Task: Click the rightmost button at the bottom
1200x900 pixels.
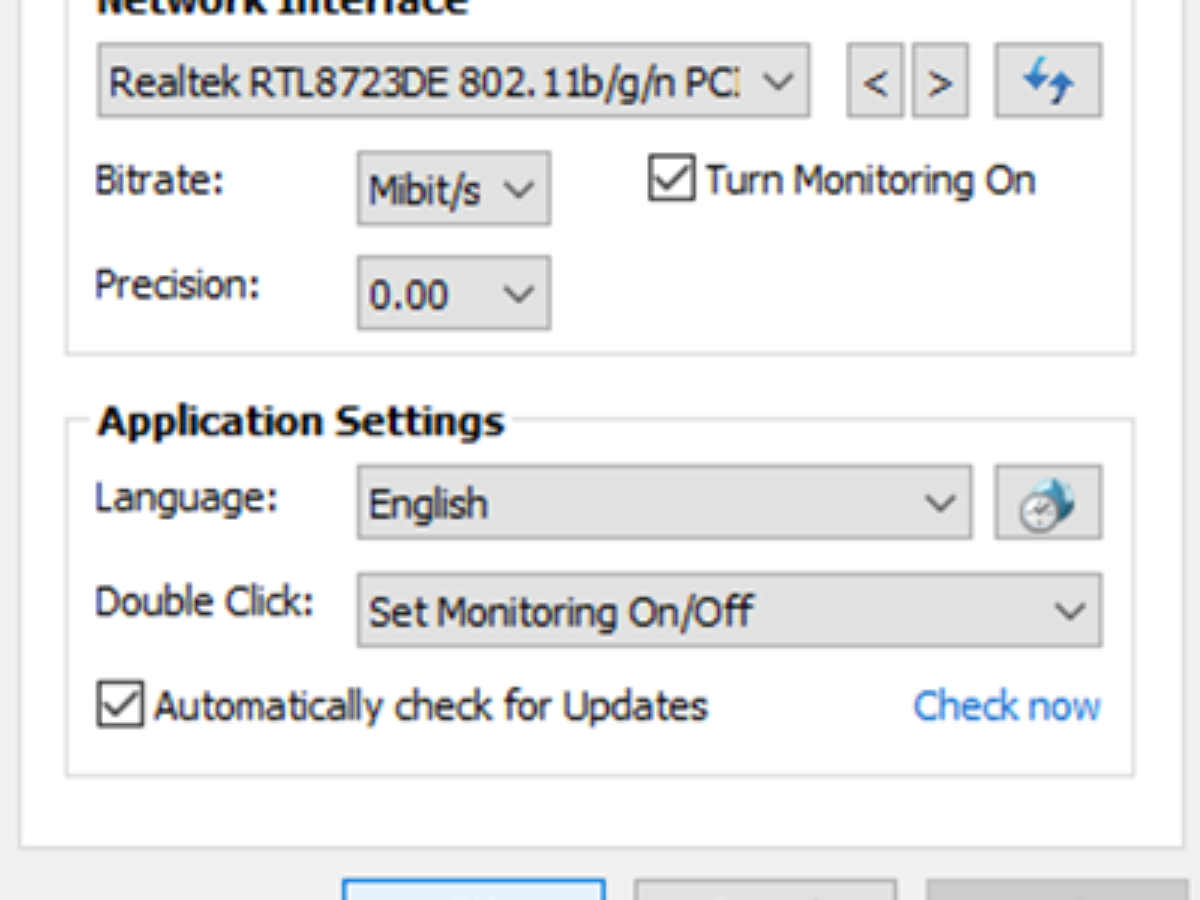Action: point(1056,890)
